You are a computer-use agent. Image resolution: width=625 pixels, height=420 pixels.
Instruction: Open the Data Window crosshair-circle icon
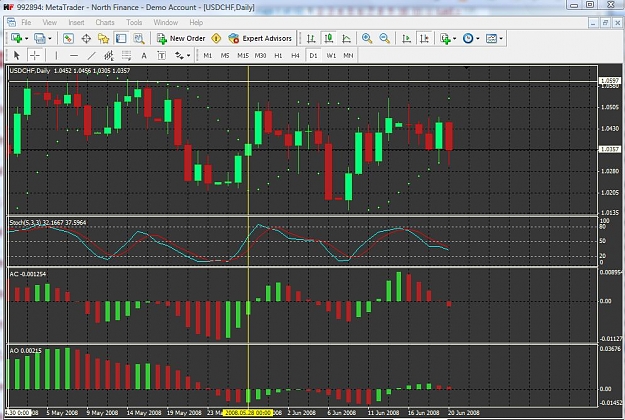click(86, 39)
